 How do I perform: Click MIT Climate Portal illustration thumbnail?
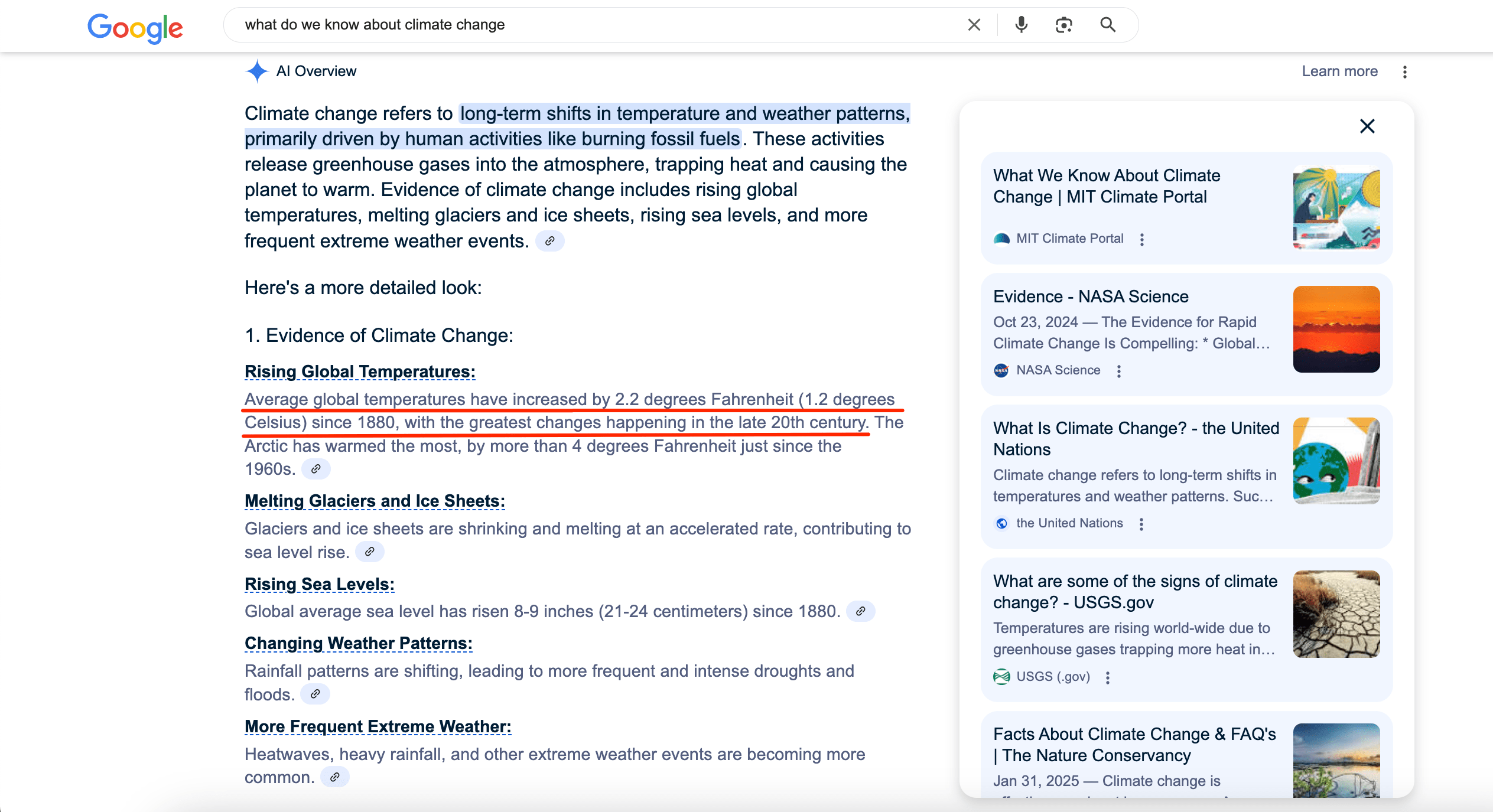click(x=1336, y=207)
